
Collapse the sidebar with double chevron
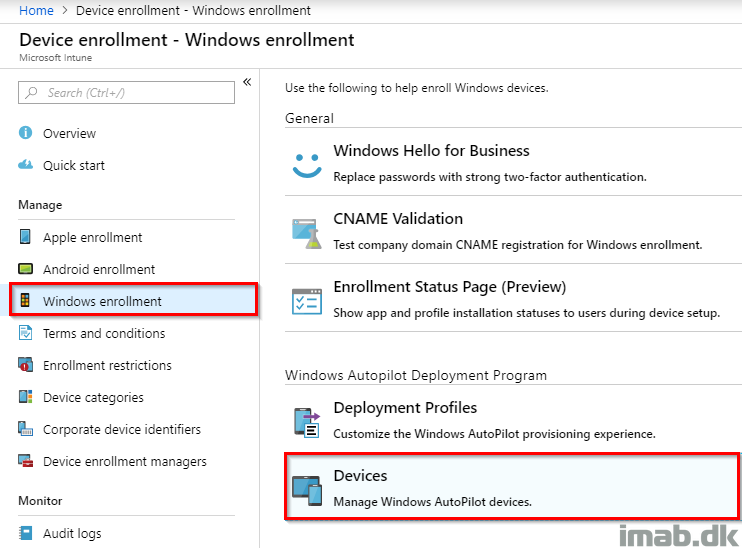point(247,82)
